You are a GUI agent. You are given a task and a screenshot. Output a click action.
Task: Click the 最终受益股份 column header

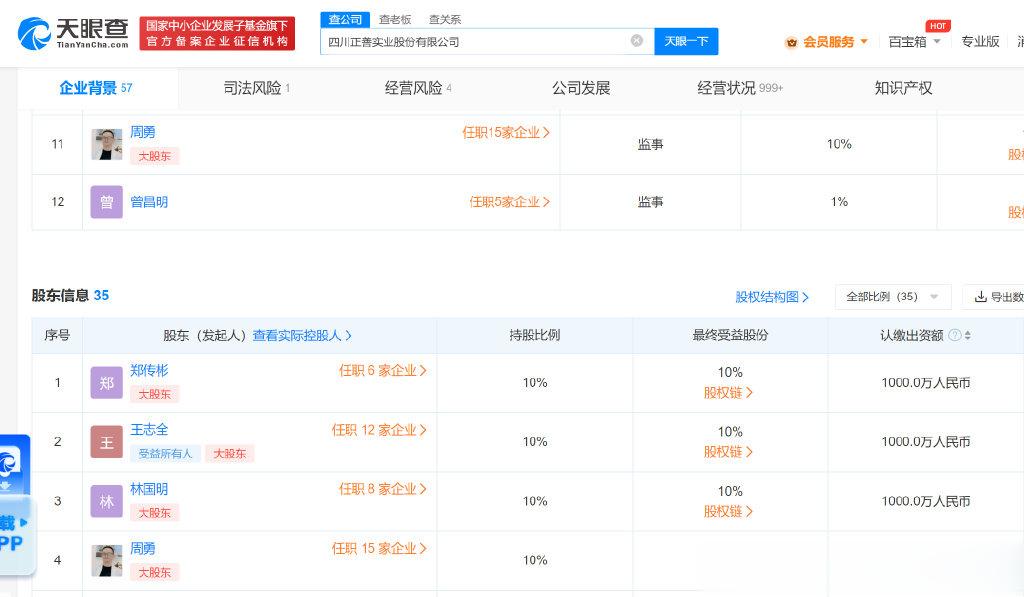click(x=729, y=335)
